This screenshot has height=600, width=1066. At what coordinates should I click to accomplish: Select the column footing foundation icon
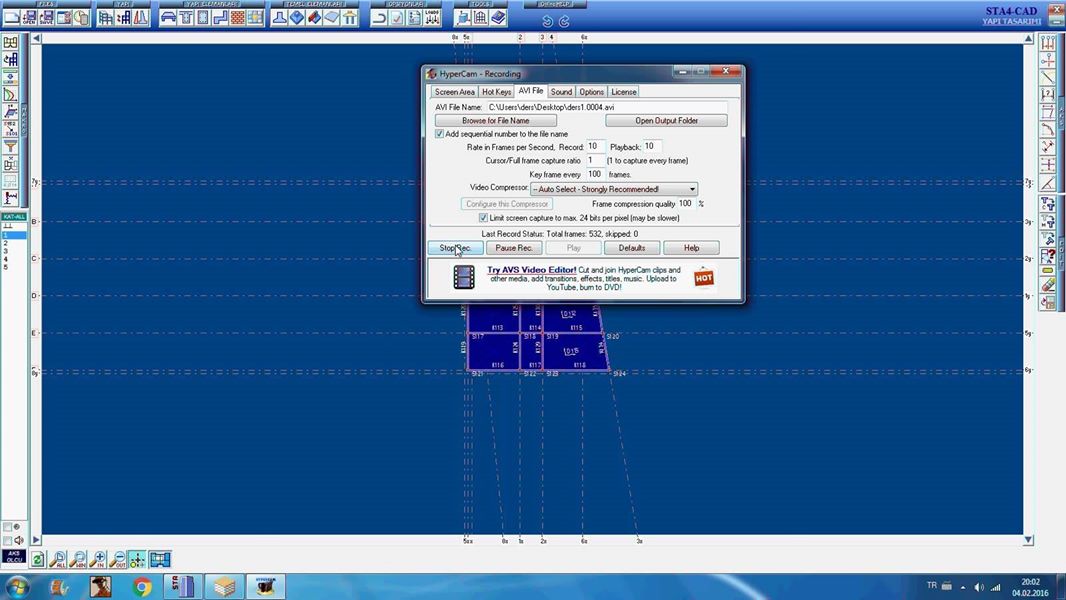279,18
